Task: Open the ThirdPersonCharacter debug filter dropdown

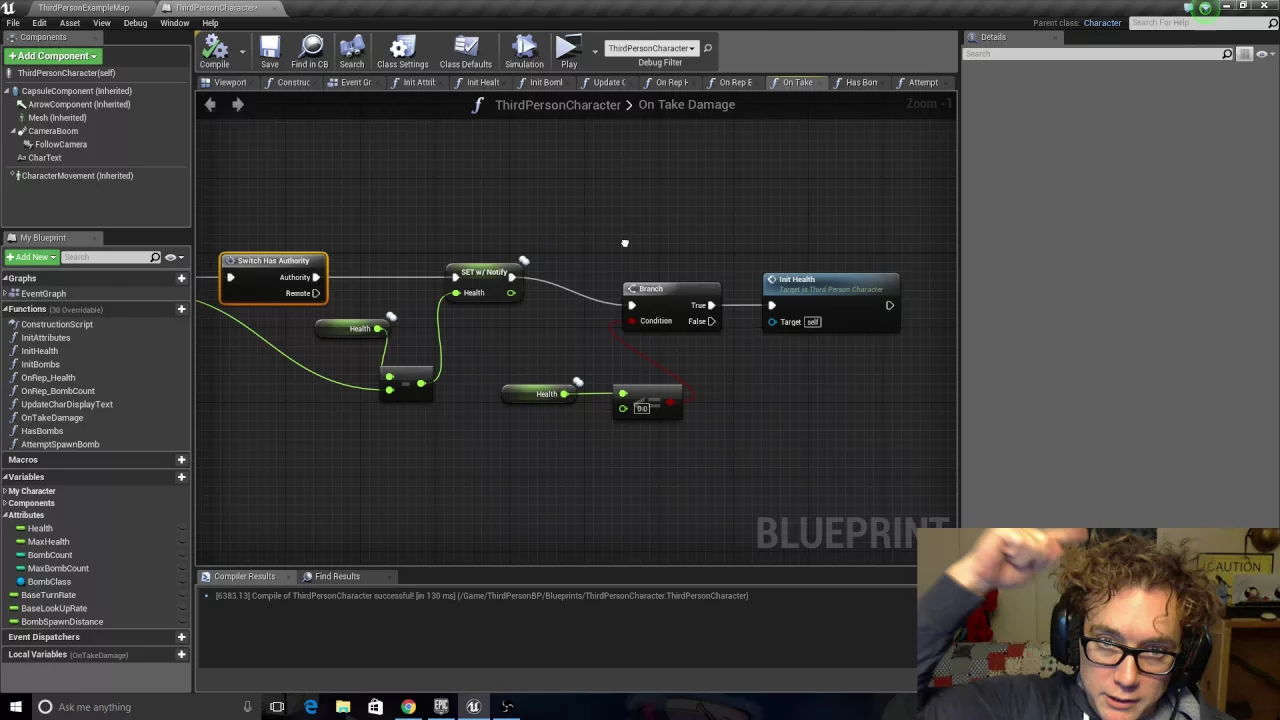Action: [651, 48]
